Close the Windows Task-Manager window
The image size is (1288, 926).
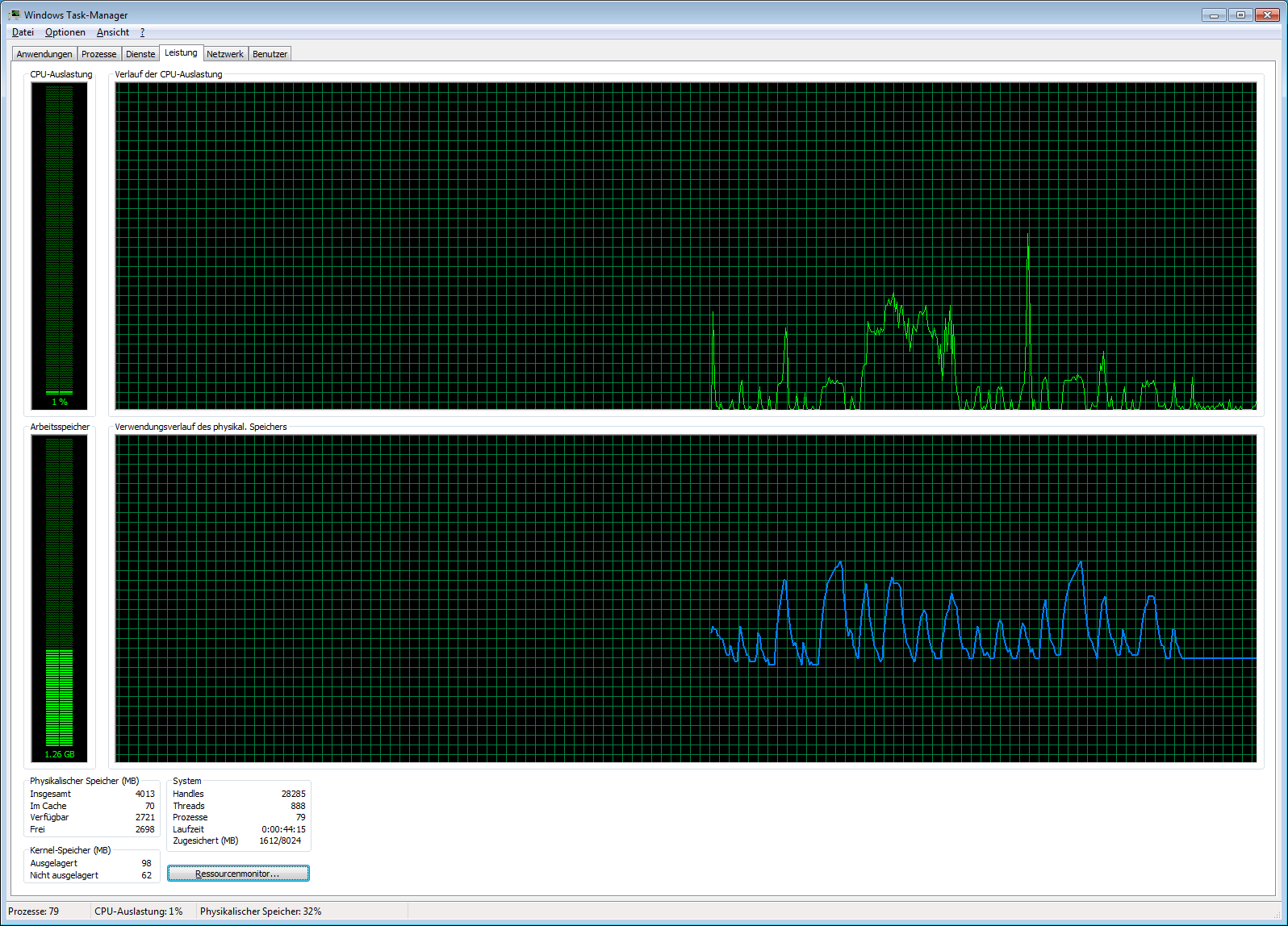coord(1267,15)
